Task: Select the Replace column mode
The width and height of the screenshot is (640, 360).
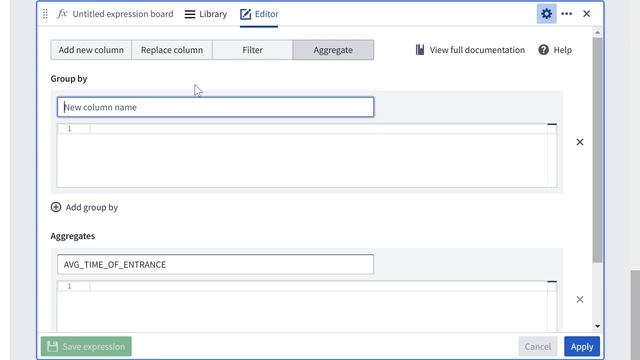Action: point(172,50)
